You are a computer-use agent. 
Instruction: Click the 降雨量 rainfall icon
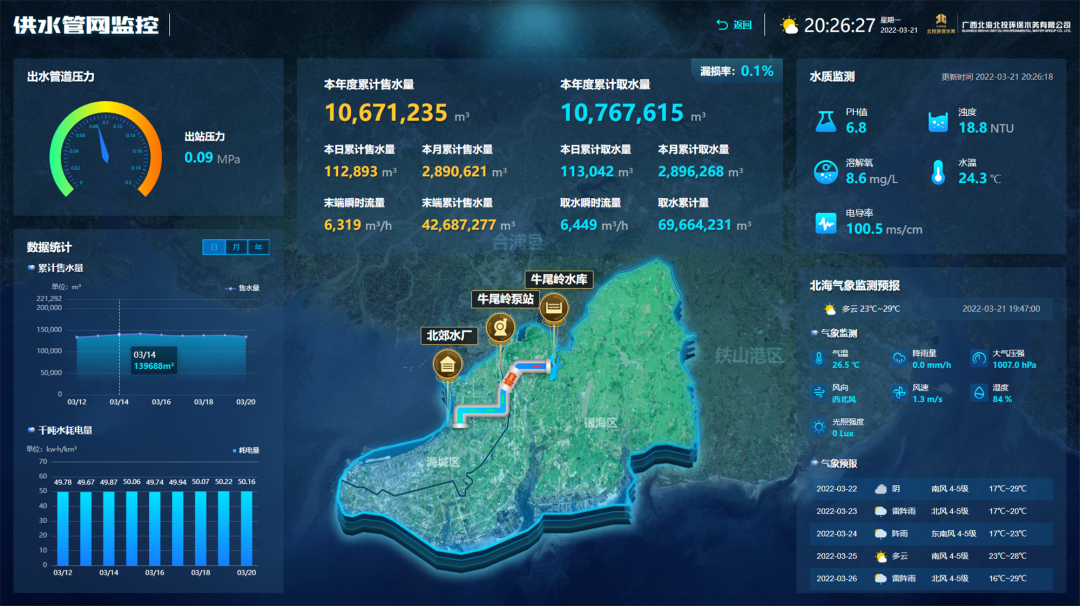click(x=899, y=358)
